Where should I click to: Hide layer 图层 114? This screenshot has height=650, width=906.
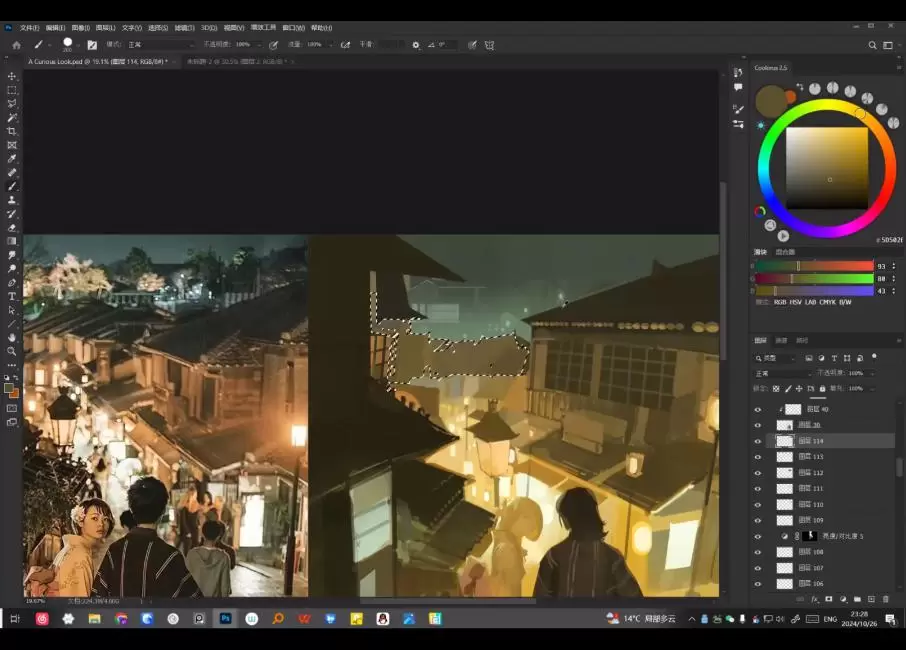click(758, 441)
